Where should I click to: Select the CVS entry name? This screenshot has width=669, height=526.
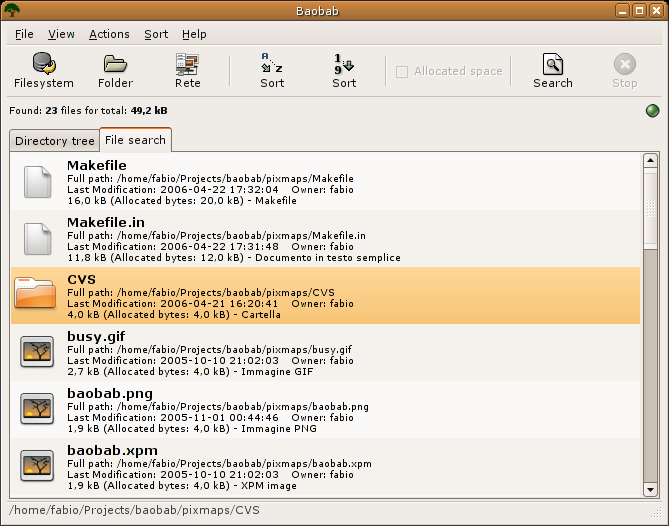(x=81, y=279)
